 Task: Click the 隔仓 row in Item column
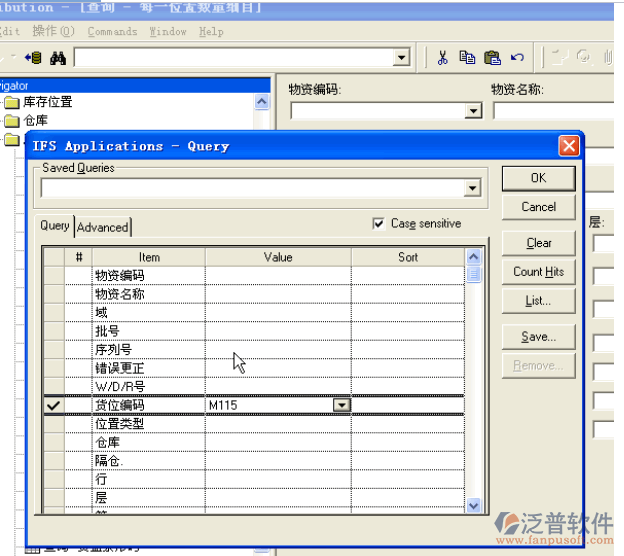point(148,460)
